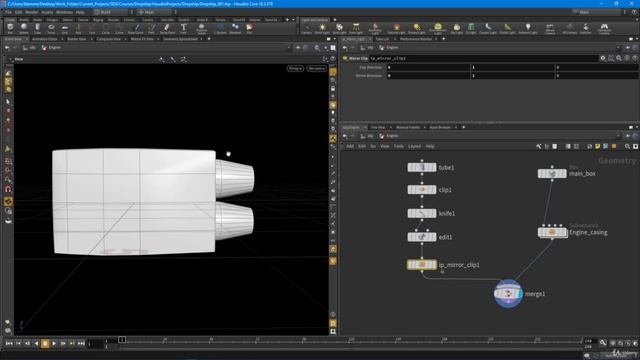This screenshot has height=360, width=640.
Task: Edit the first Clip Direction field
Action: tap(428, 67)
